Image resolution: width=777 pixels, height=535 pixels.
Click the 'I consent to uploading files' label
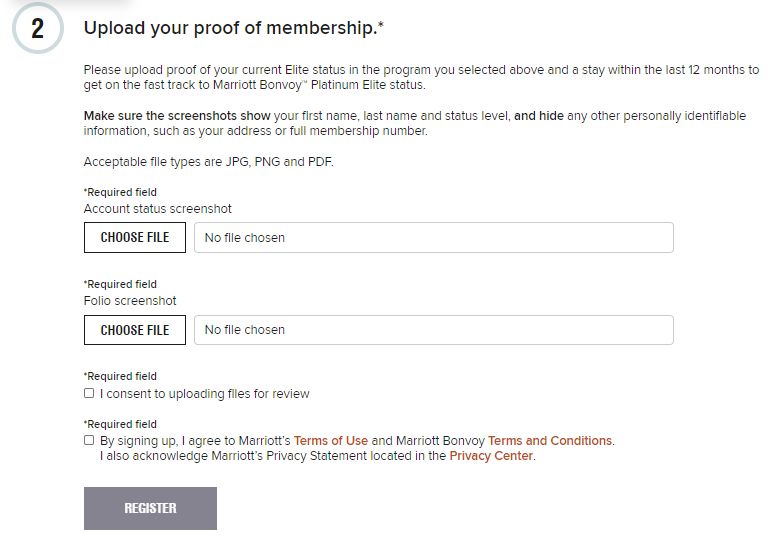coord(205,394)
